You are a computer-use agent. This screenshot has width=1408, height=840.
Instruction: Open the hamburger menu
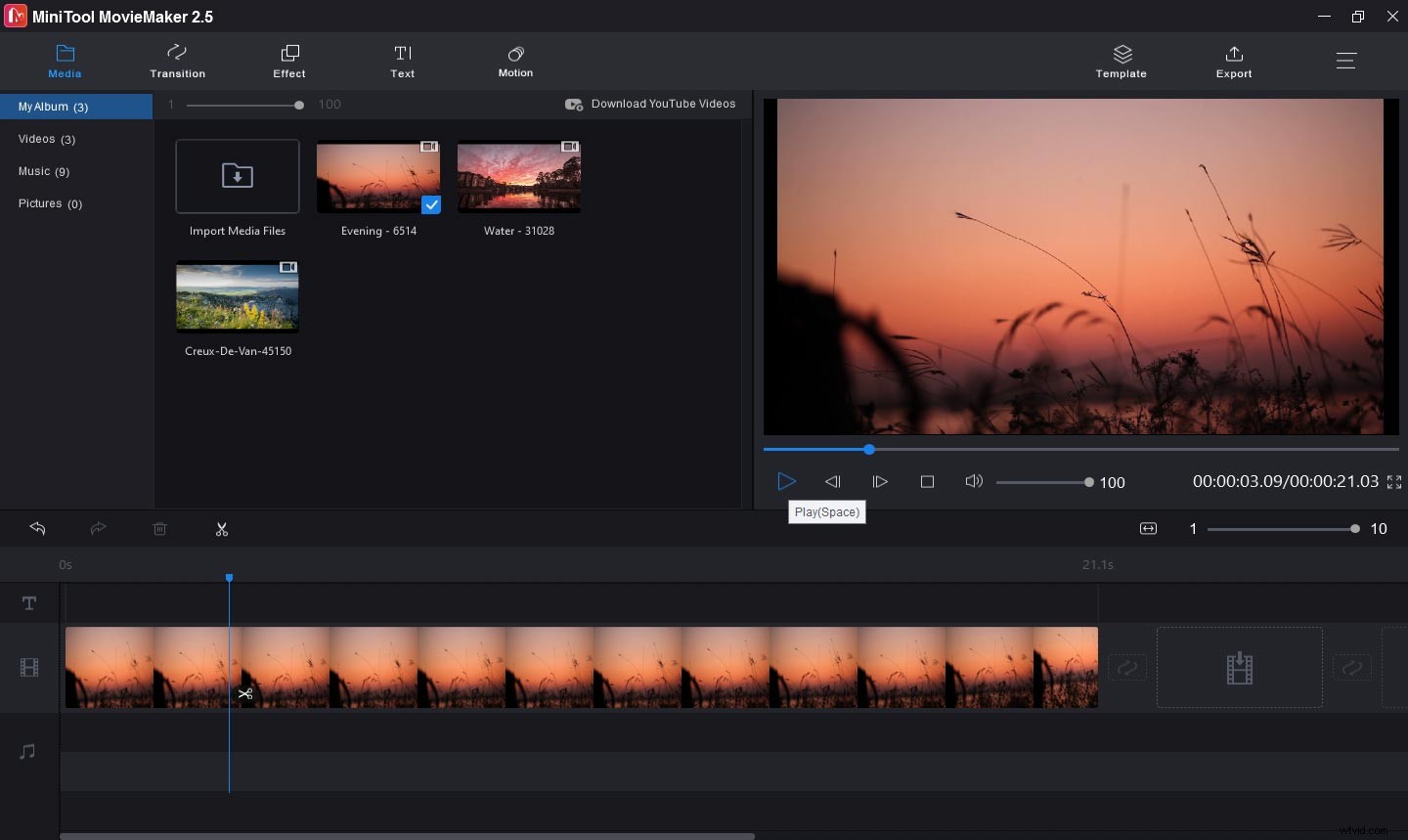pos(1345,61)
